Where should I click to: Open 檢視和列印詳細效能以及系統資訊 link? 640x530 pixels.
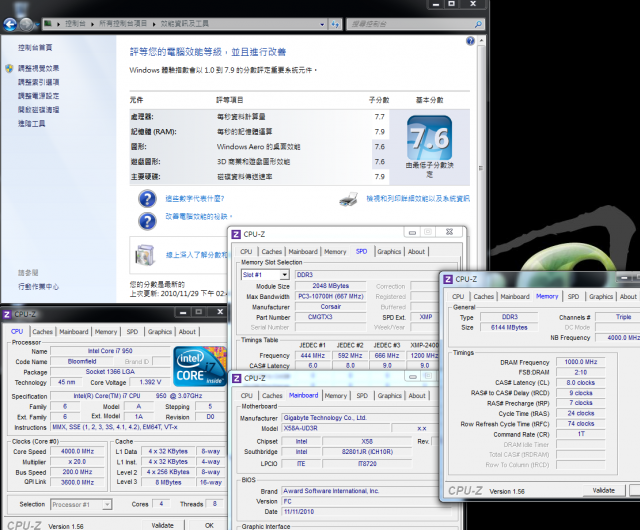click(418, 199)
